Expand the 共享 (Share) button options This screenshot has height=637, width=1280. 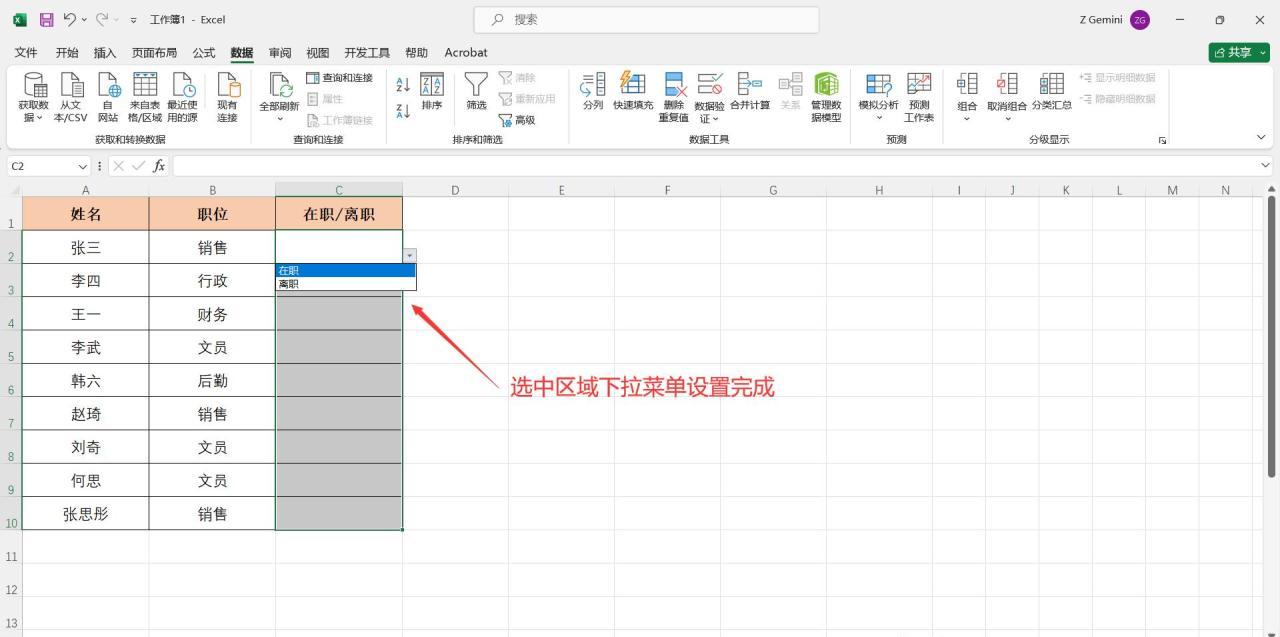point(1263,52)
